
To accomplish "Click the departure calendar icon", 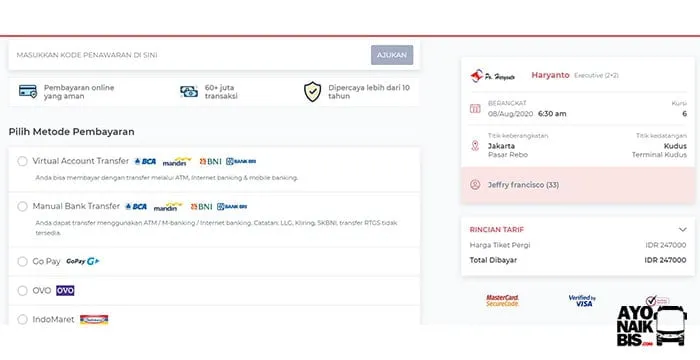I will [x=475, y=109].
